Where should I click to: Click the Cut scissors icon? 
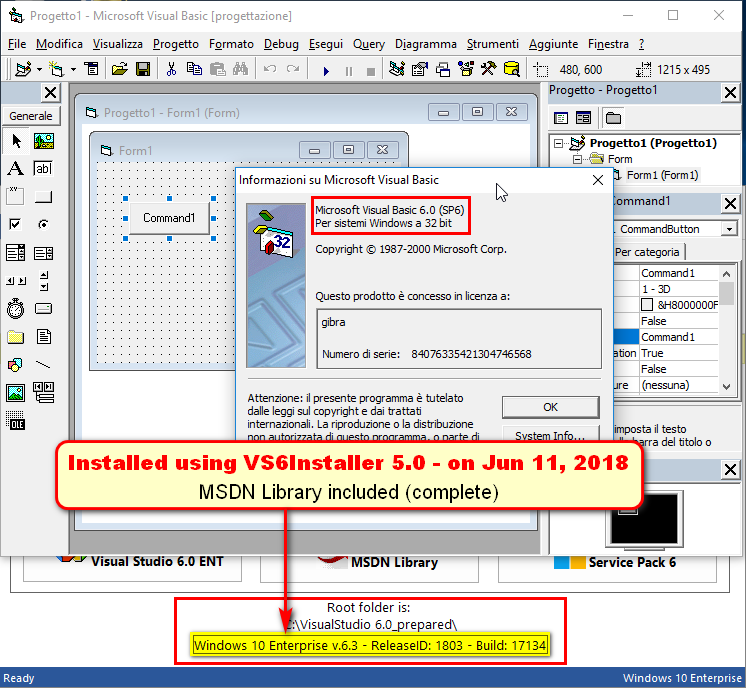tap(171, 69)
